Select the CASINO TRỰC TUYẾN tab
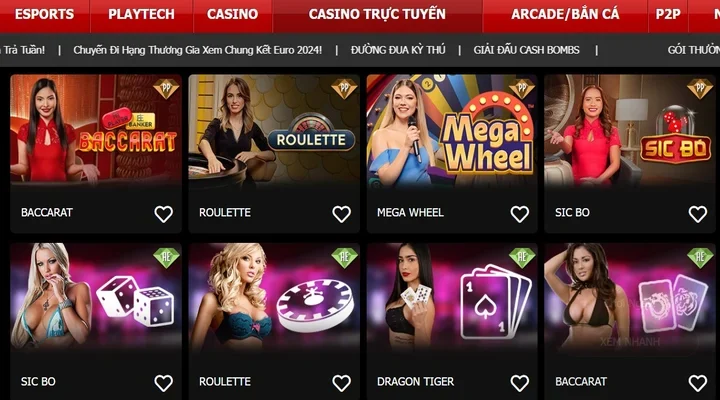The width and height of the screenshot is (720, 400). 377,14
